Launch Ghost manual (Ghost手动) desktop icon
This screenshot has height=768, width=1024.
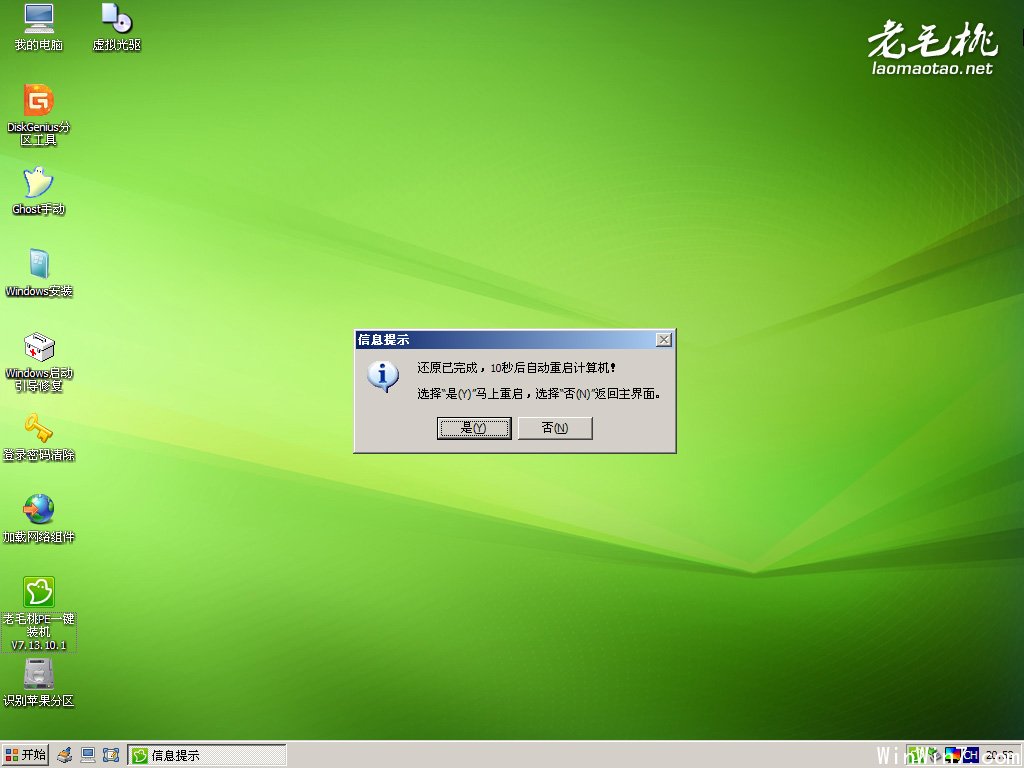39,183
